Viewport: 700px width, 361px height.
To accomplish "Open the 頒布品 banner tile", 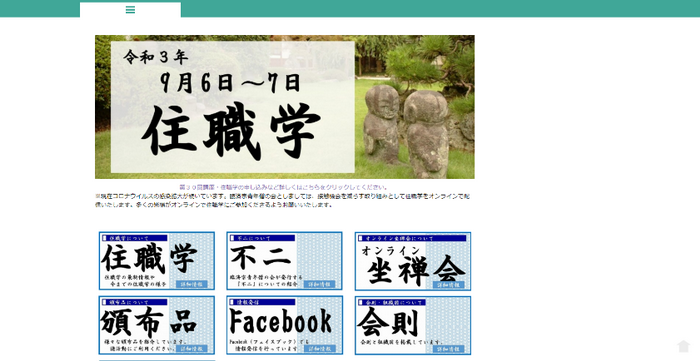I will [157, 325].
